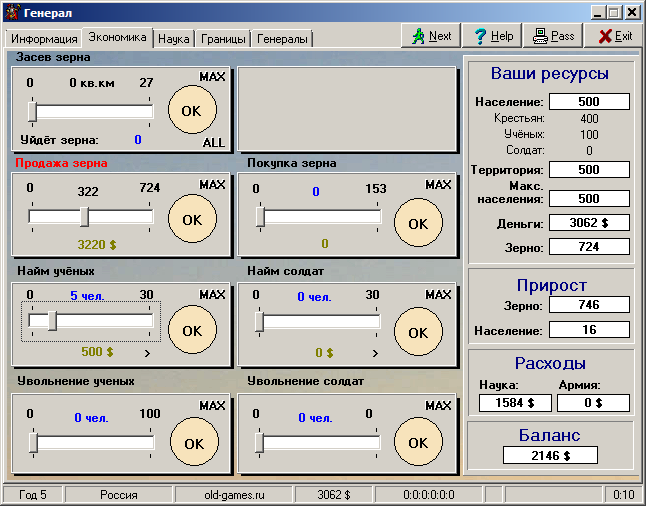Open the Наука tab
Viewport: 646px width, 506px height.
(x=174, y=39)
